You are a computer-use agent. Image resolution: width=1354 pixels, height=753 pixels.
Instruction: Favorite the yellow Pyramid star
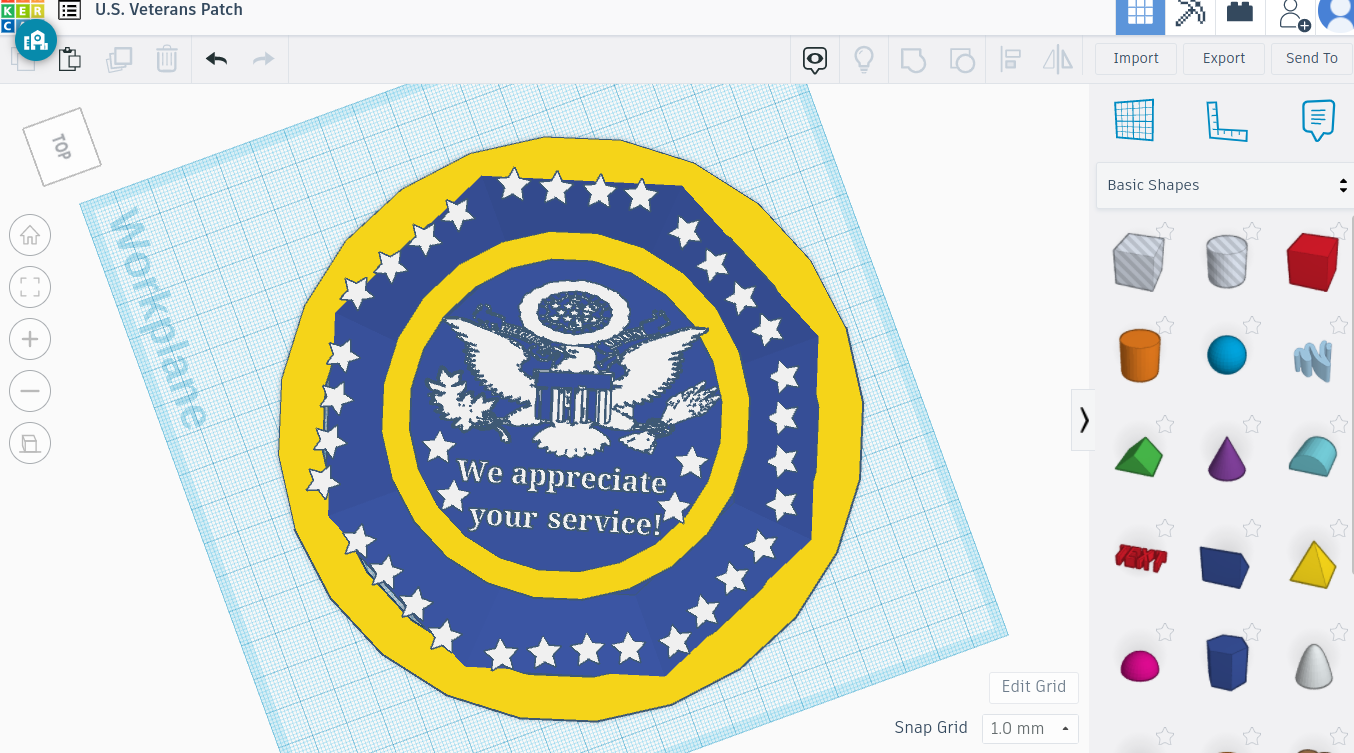click(1339, 528)
